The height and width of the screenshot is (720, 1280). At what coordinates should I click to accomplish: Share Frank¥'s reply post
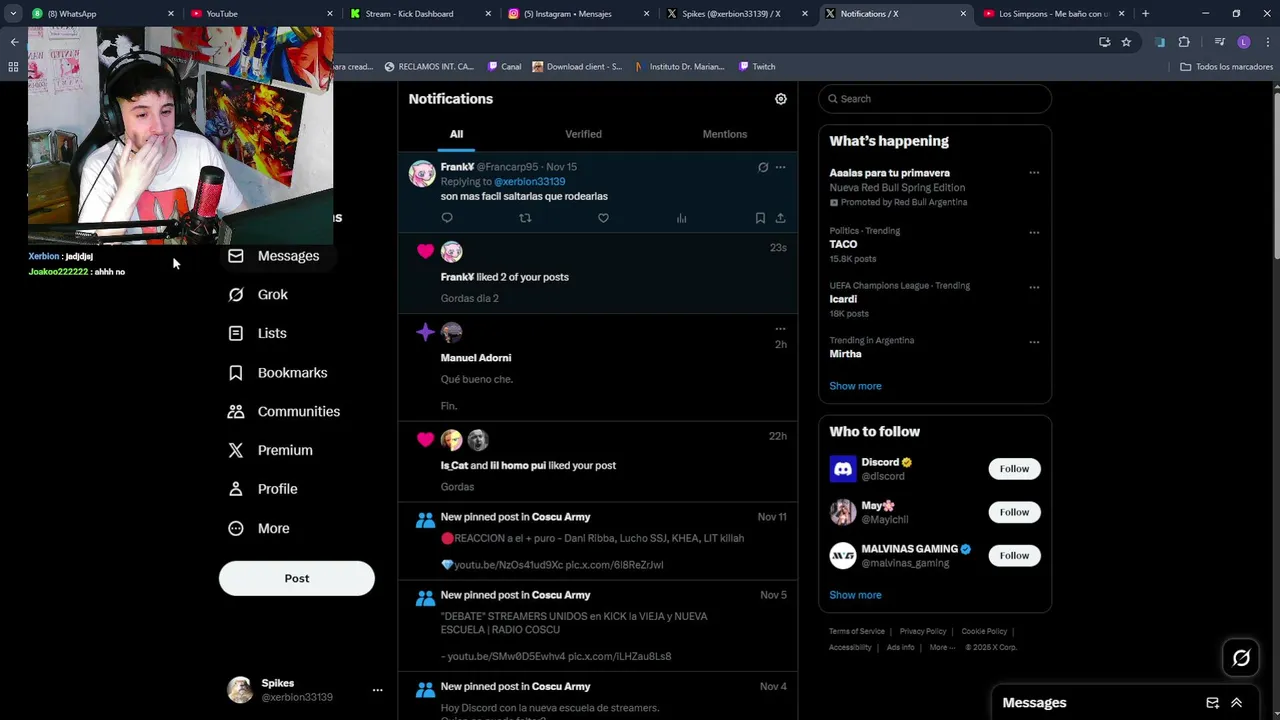tap(780, 218)
